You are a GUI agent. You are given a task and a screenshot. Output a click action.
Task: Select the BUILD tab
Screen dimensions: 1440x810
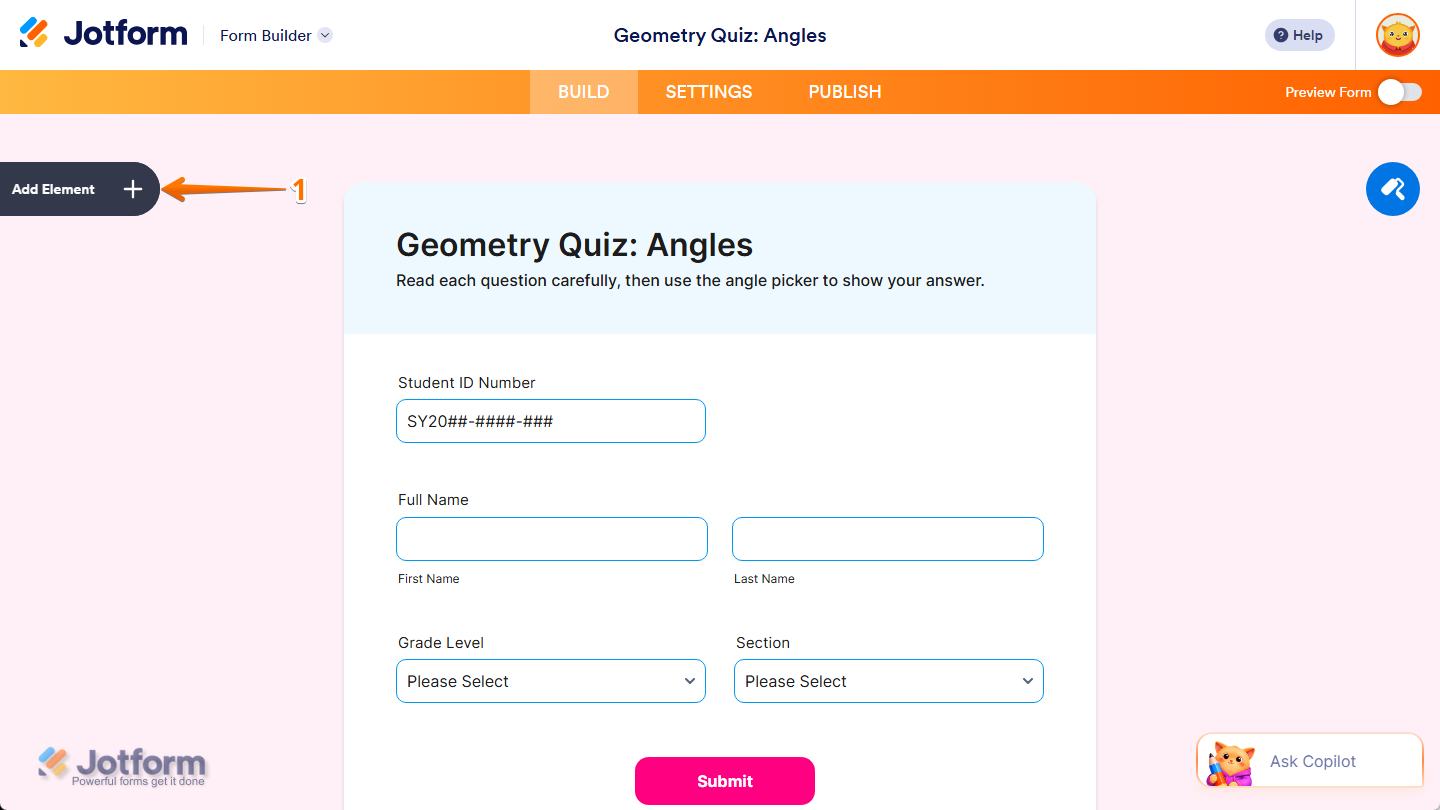(x=583, y=91)
